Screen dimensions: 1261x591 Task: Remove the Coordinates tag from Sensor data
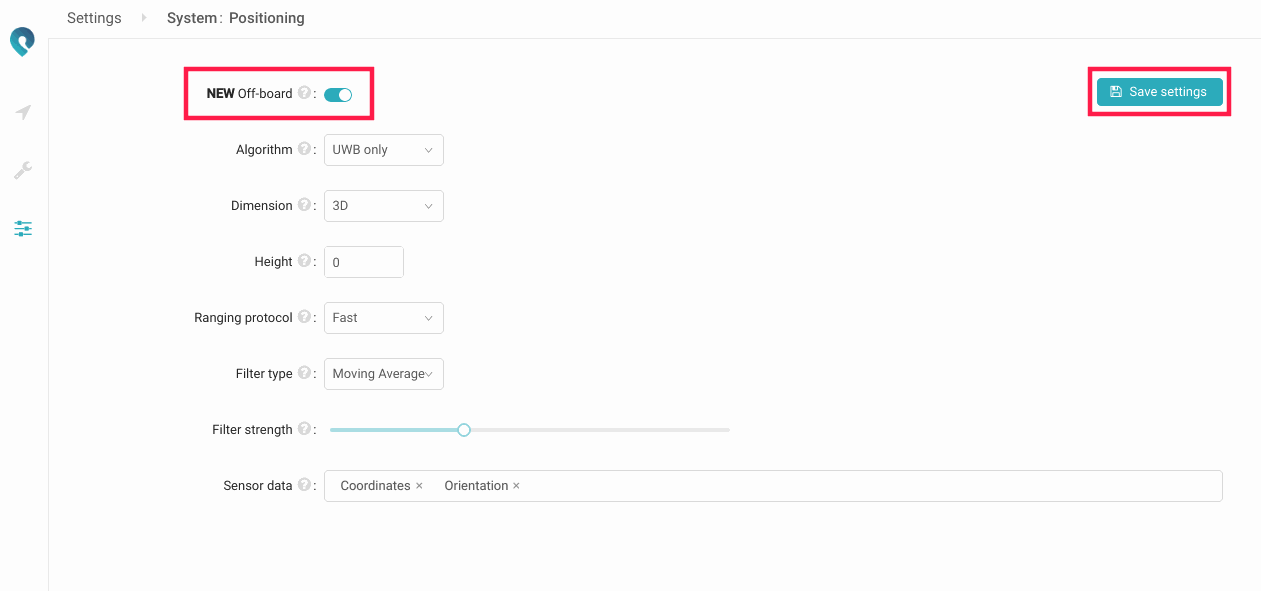point(419,486)
